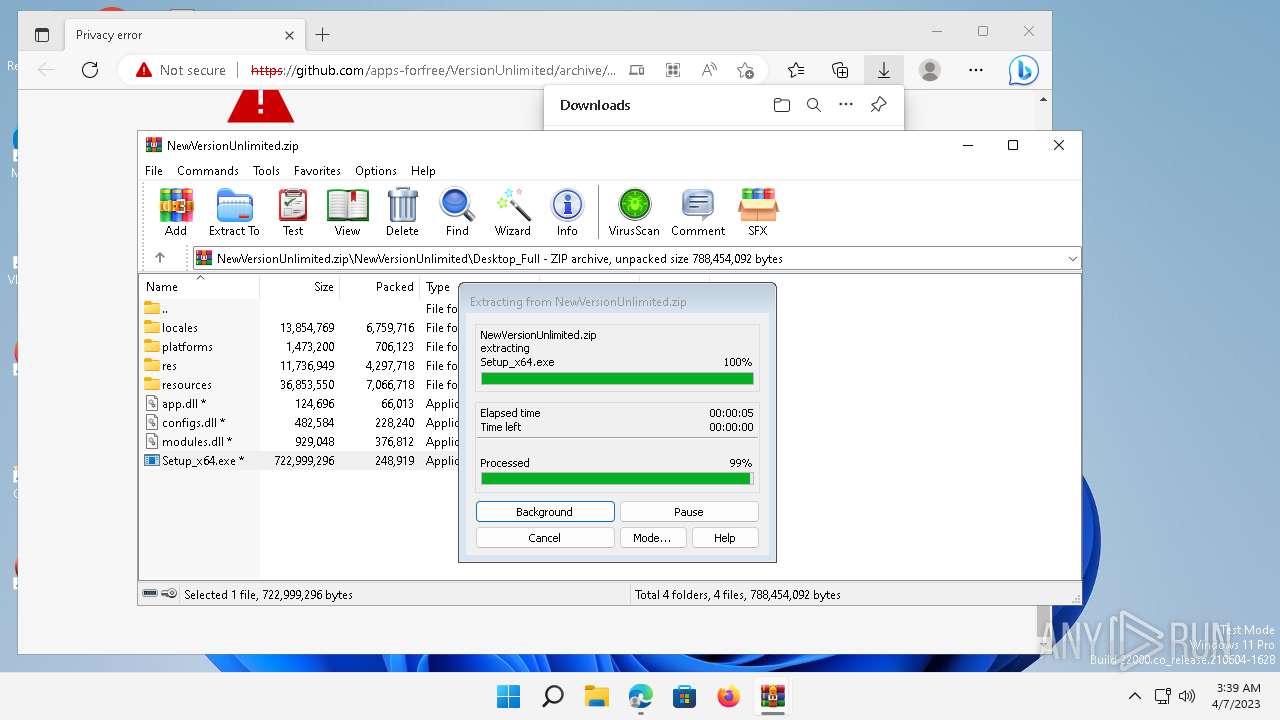The image size is (1280, 720).
Task: Pin the Downloads panel
Action: click(878, 105)
